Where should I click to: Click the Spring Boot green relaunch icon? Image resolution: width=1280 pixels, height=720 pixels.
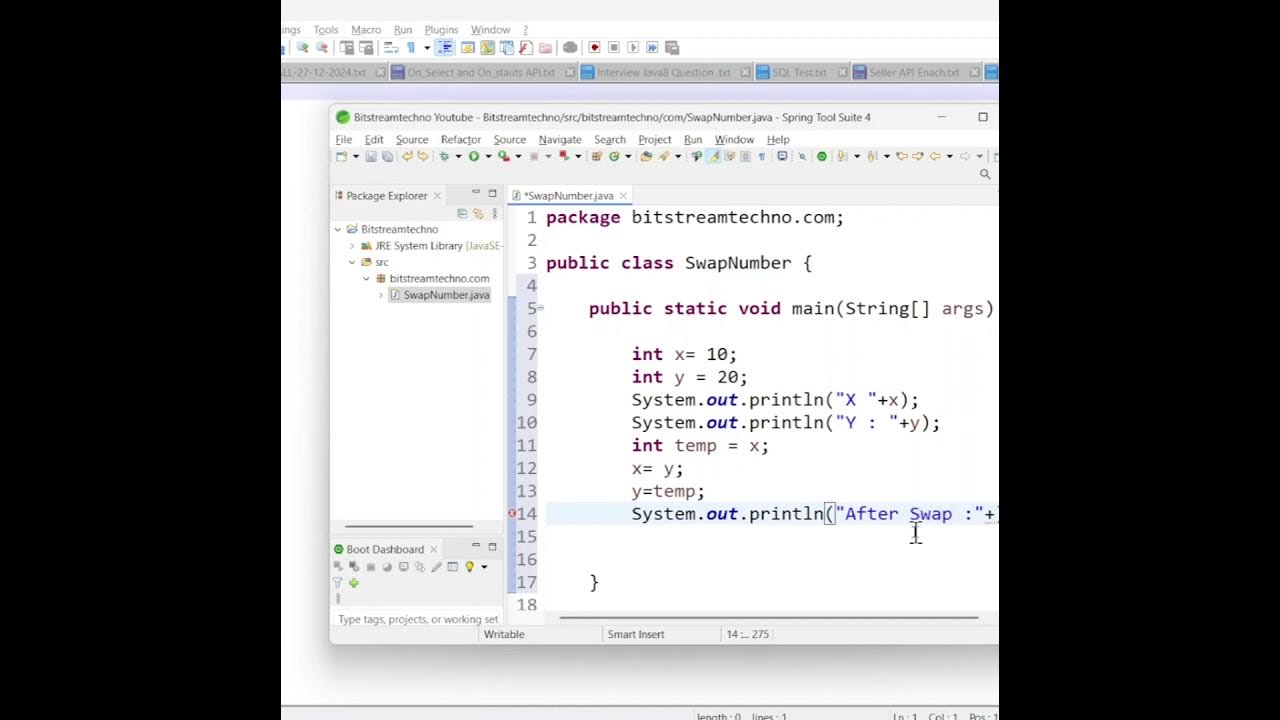click(822, 156)
